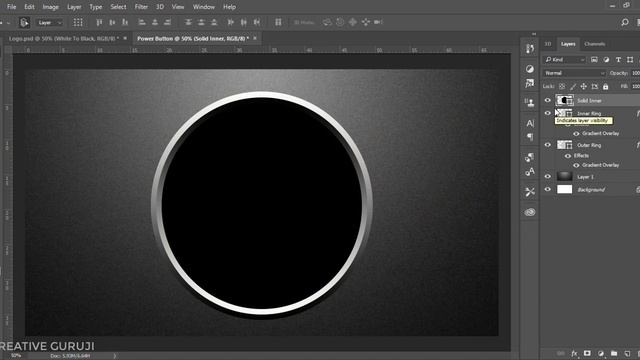
Task: Open the Adjustments panel icon
Action: [530, 69]
